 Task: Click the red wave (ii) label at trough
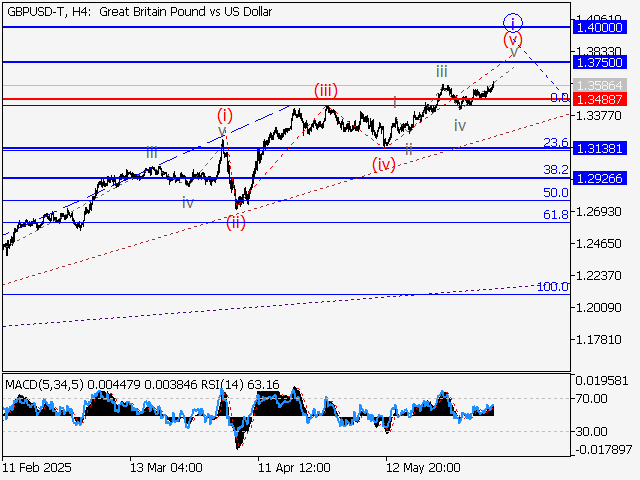pos(236,222)
